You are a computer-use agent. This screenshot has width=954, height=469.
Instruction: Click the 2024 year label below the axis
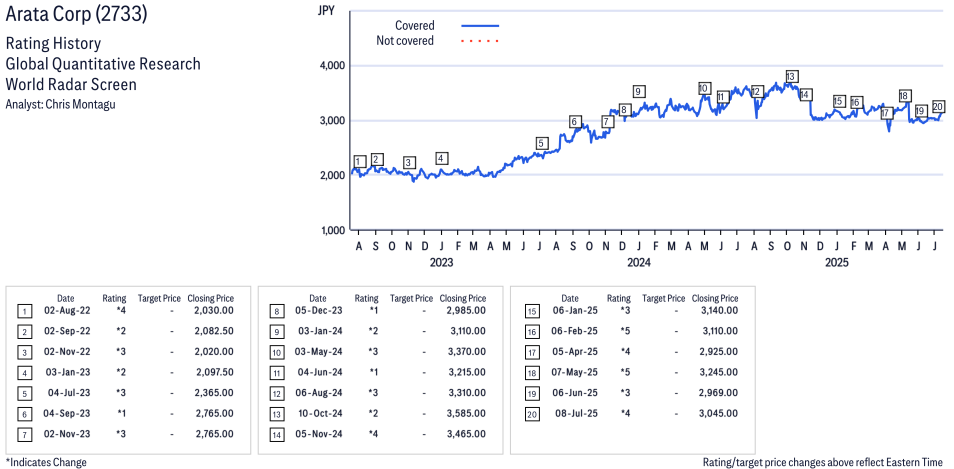(639, 263)
